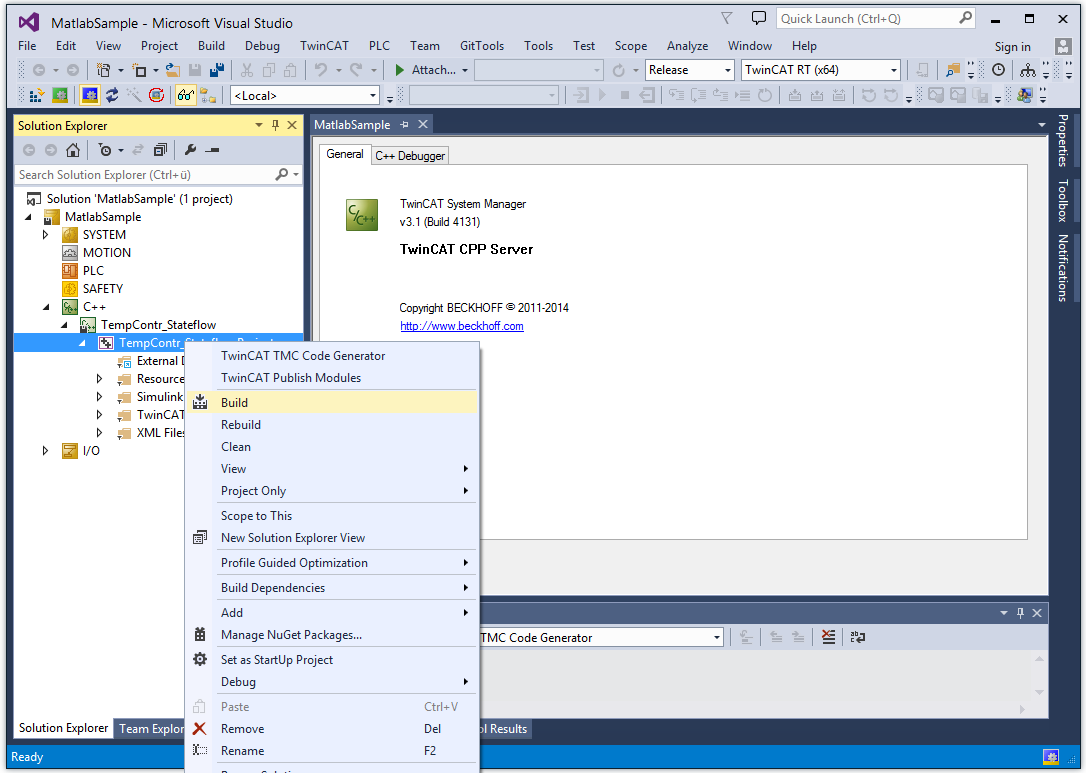1086x773 pixels.
Task: Click the Clear All icon in Output panel
Action: [x=828, y=637]
